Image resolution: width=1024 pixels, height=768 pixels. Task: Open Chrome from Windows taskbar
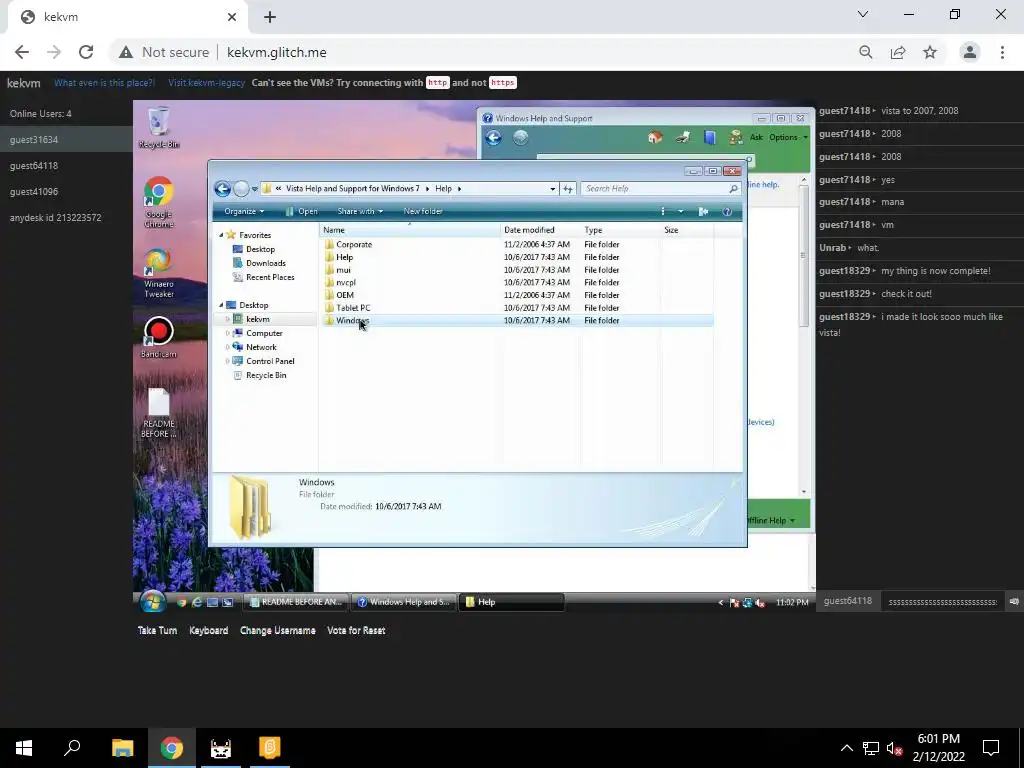172,748
